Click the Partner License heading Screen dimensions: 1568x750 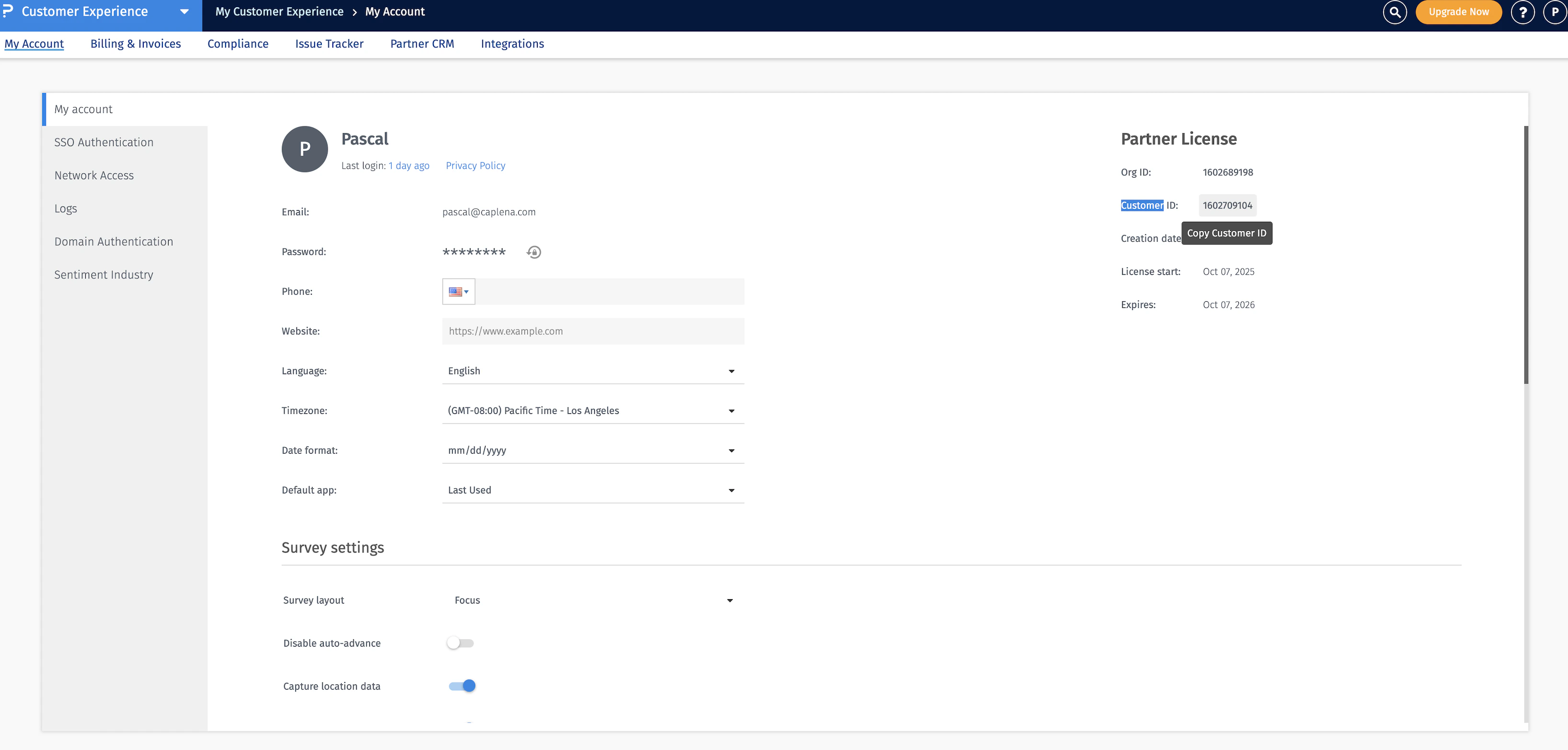(x=1179, y=139)
